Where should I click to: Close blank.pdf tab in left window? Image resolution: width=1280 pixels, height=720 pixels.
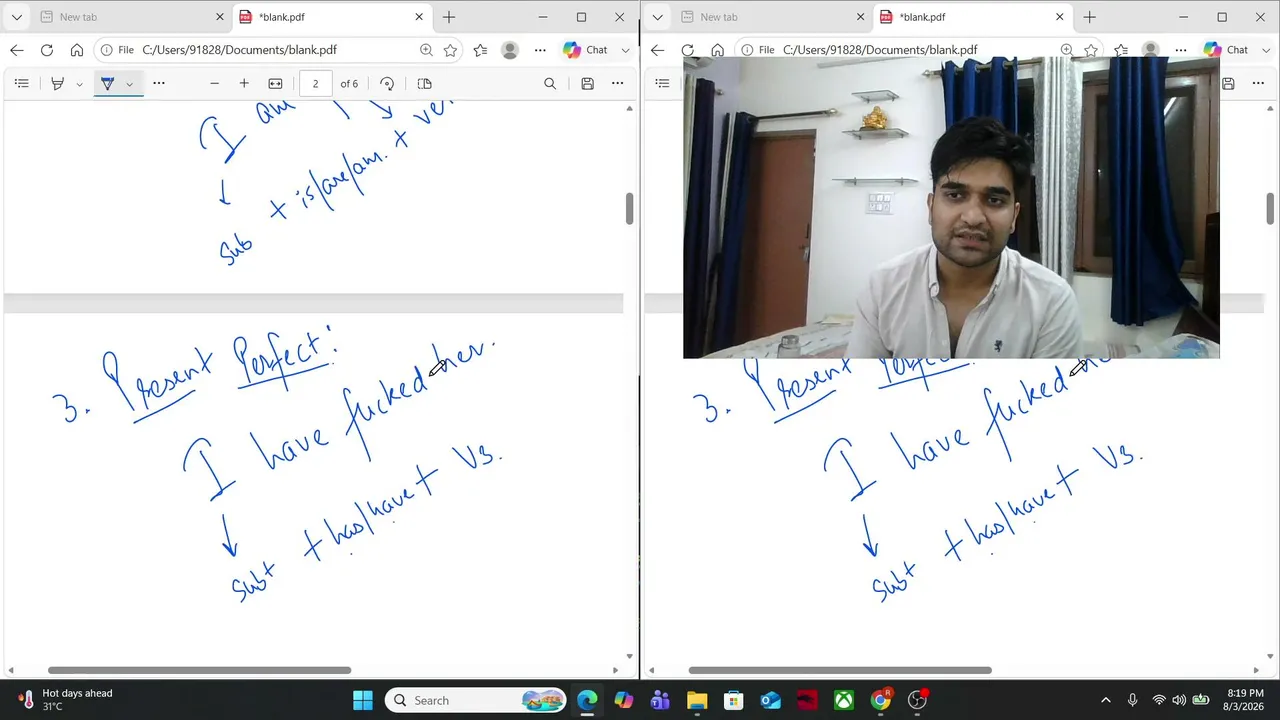(420, 17)
